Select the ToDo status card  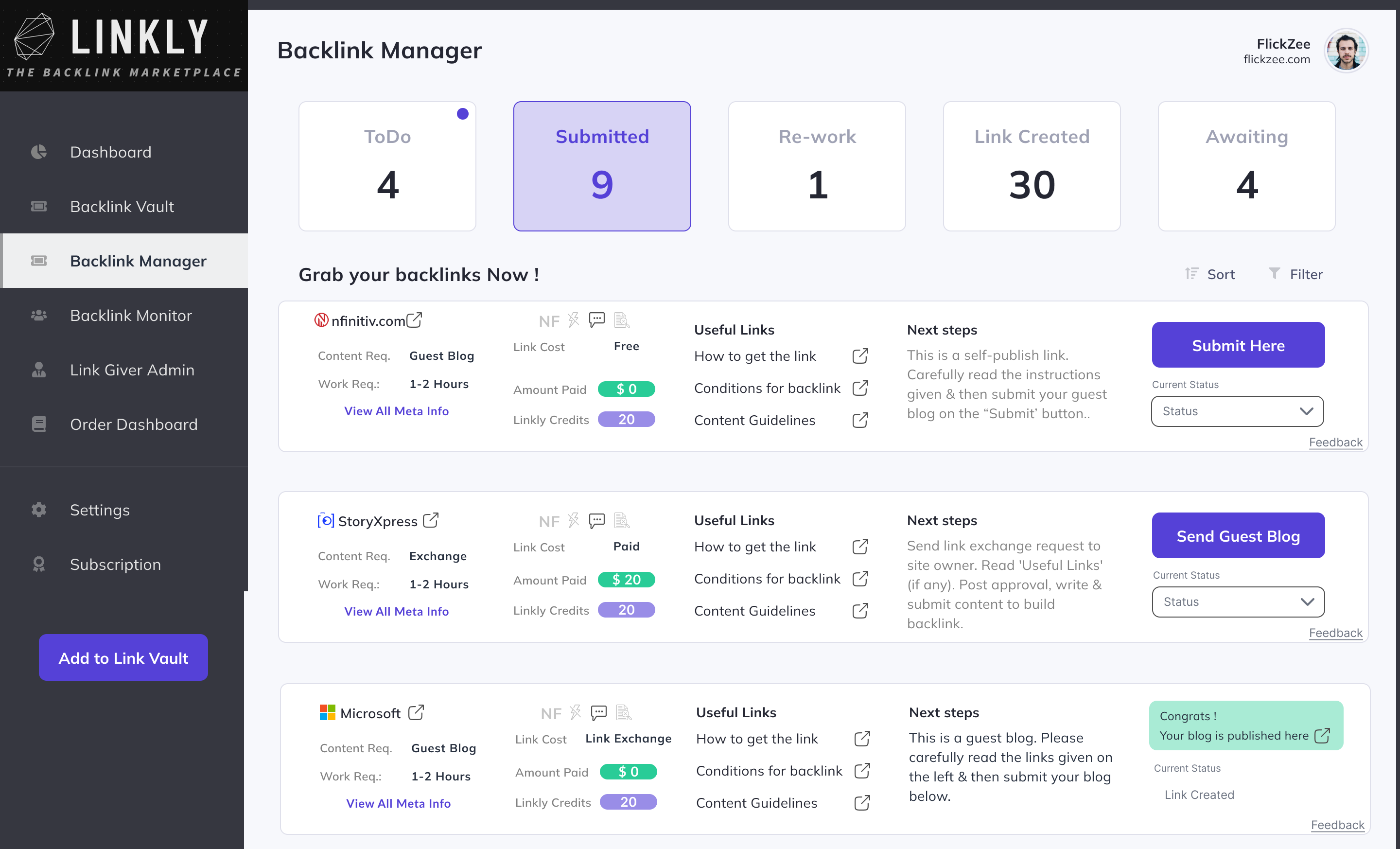tap(387, 166)
